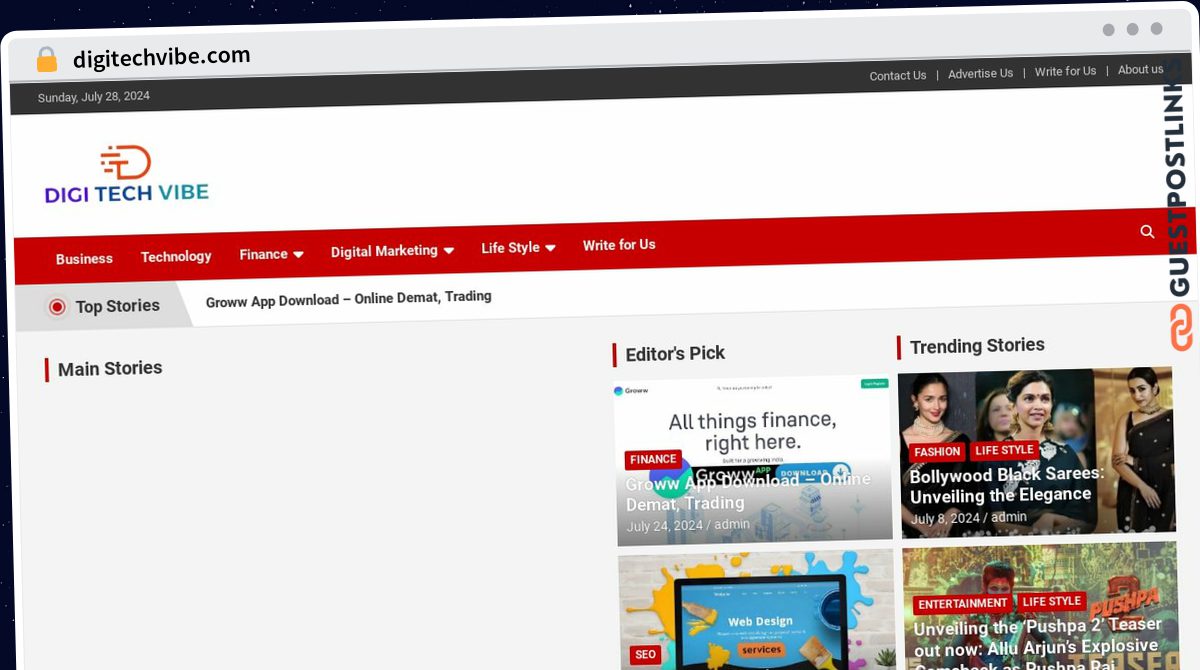Click July 24, 2024 article date
This screenshot has width=1200, height=670.
pyautogui.click(x=665, y=526)
